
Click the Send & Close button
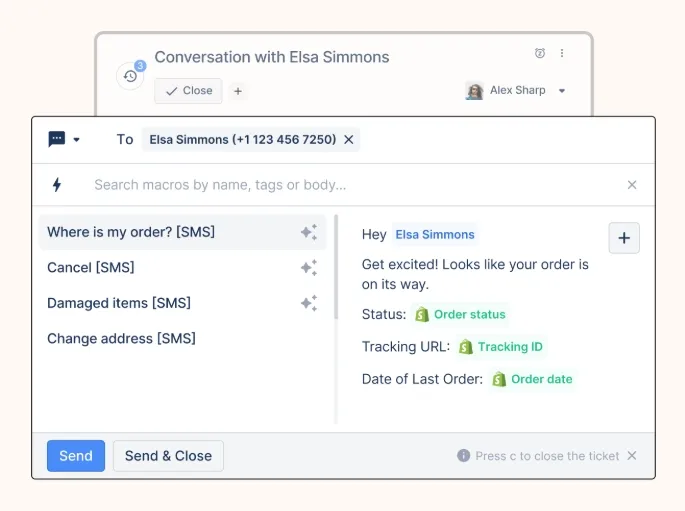coord(168,456)
